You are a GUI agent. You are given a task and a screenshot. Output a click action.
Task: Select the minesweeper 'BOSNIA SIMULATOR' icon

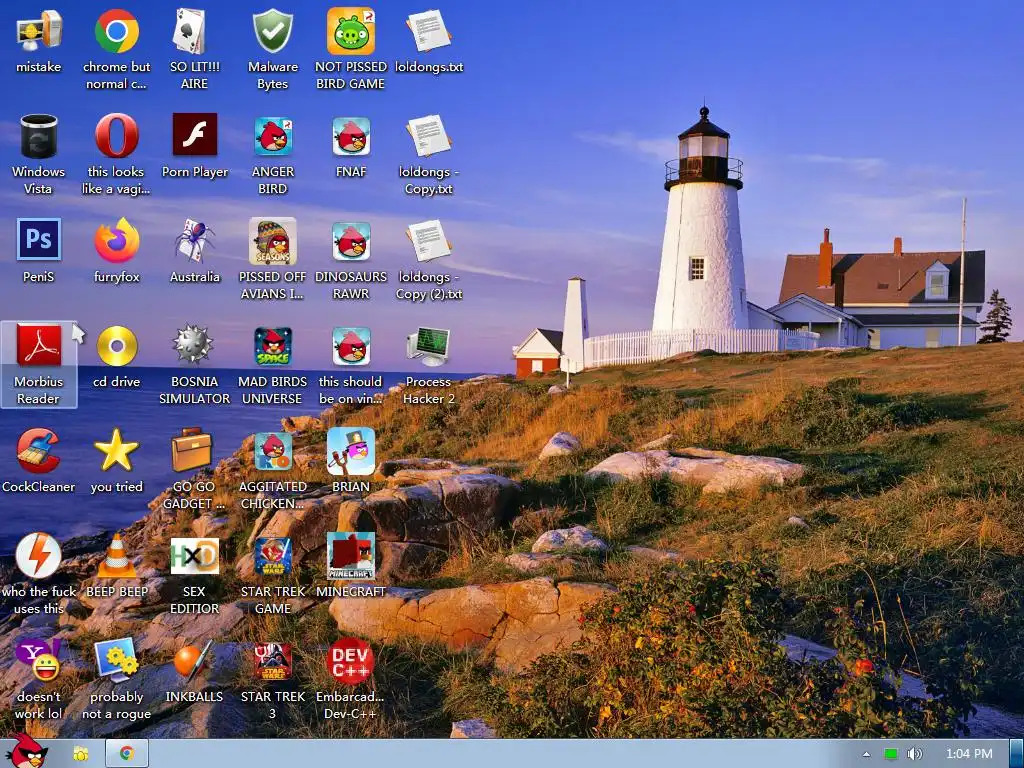194,345
